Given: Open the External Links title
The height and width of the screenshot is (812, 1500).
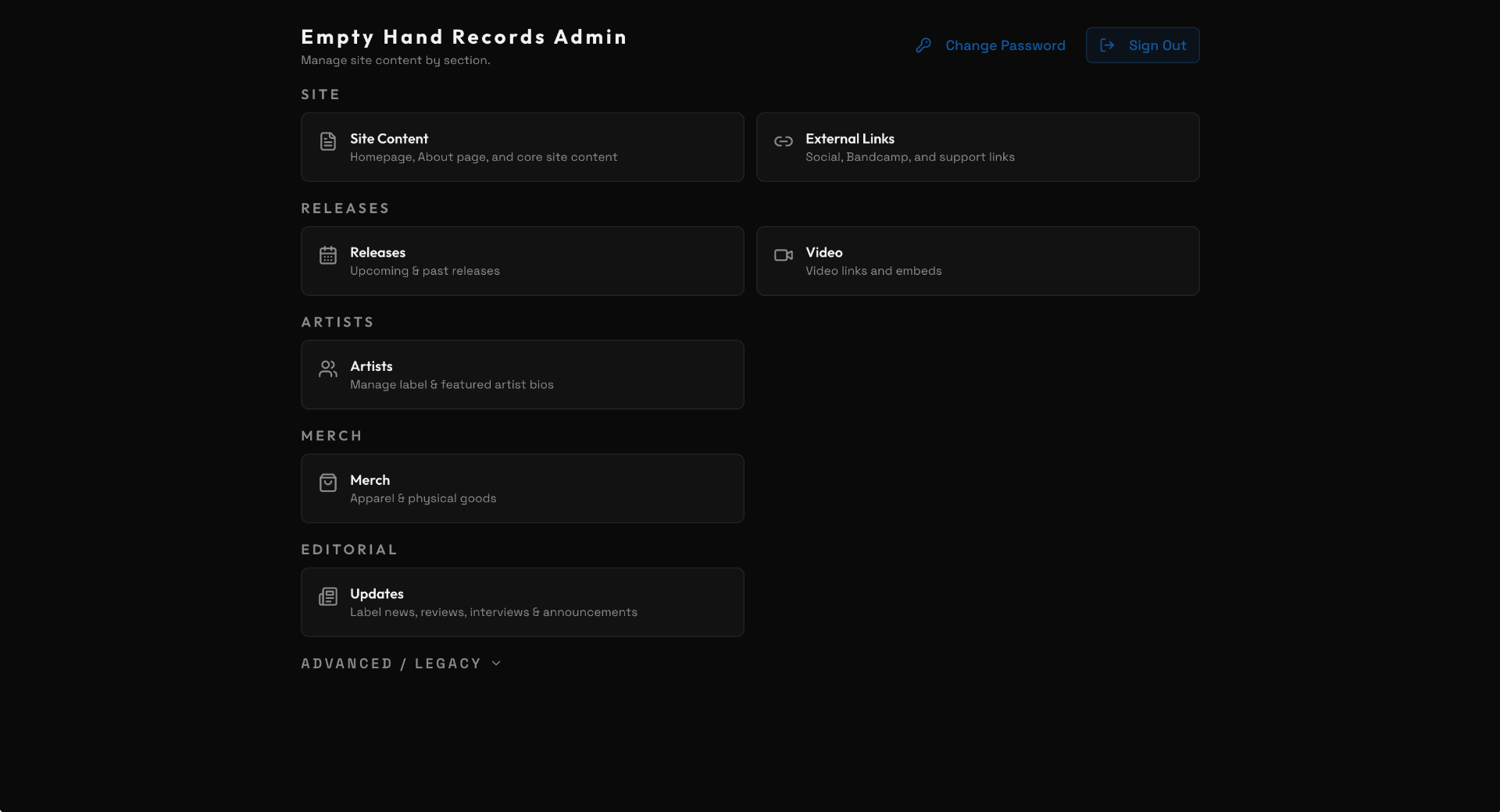Looking at the screenshot, I should (x=850, y=138).
